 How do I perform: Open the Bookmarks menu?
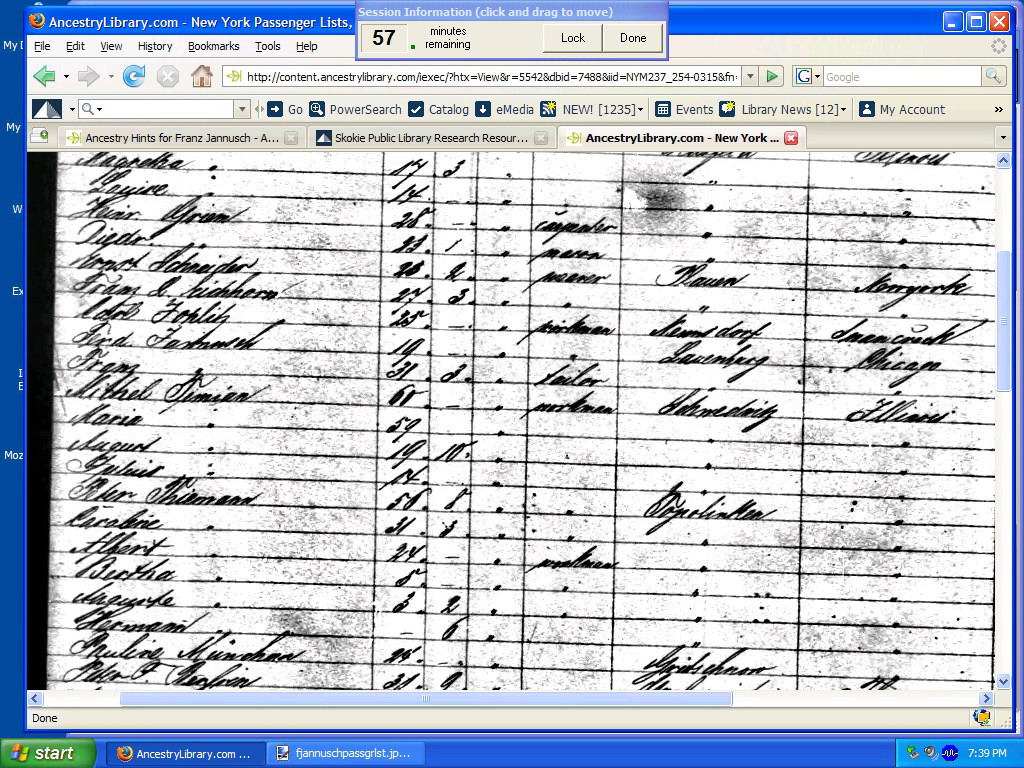(213, 46)
